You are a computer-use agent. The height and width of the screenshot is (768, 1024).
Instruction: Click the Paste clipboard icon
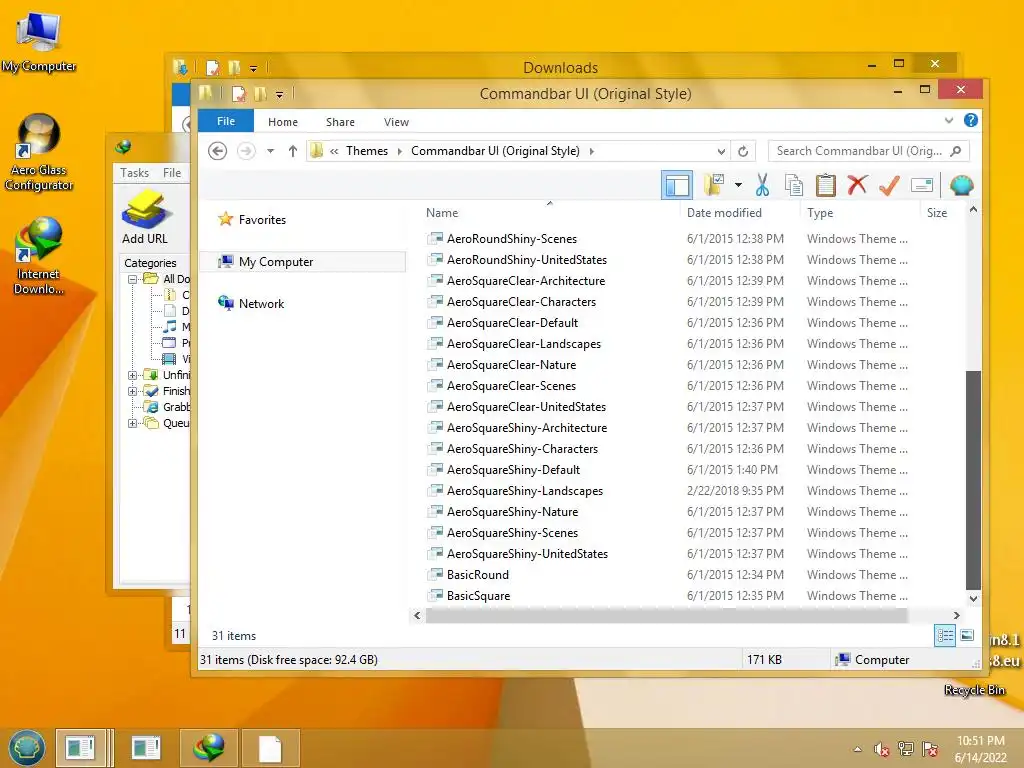point(825,185)
